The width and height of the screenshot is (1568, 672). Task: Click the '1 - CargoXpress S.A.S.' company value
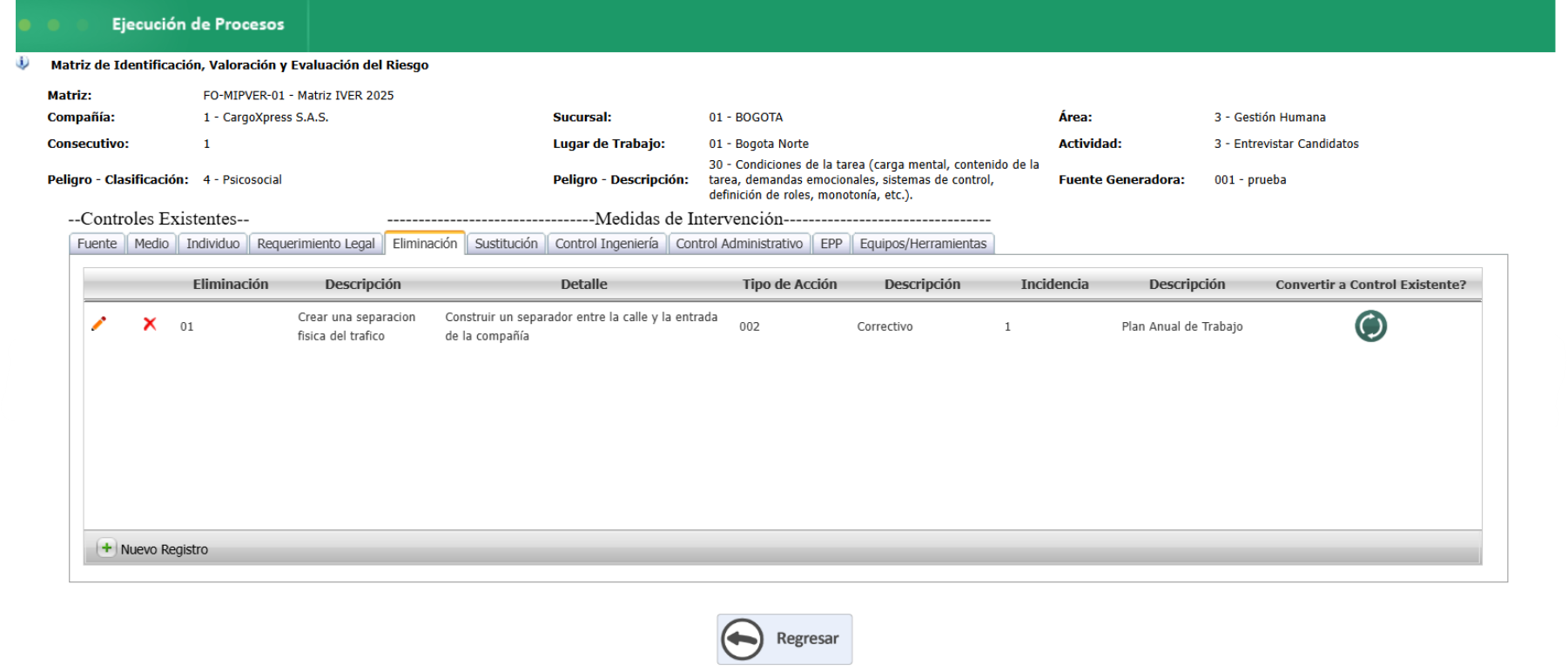pyautogui.click(x=266, y=118)
